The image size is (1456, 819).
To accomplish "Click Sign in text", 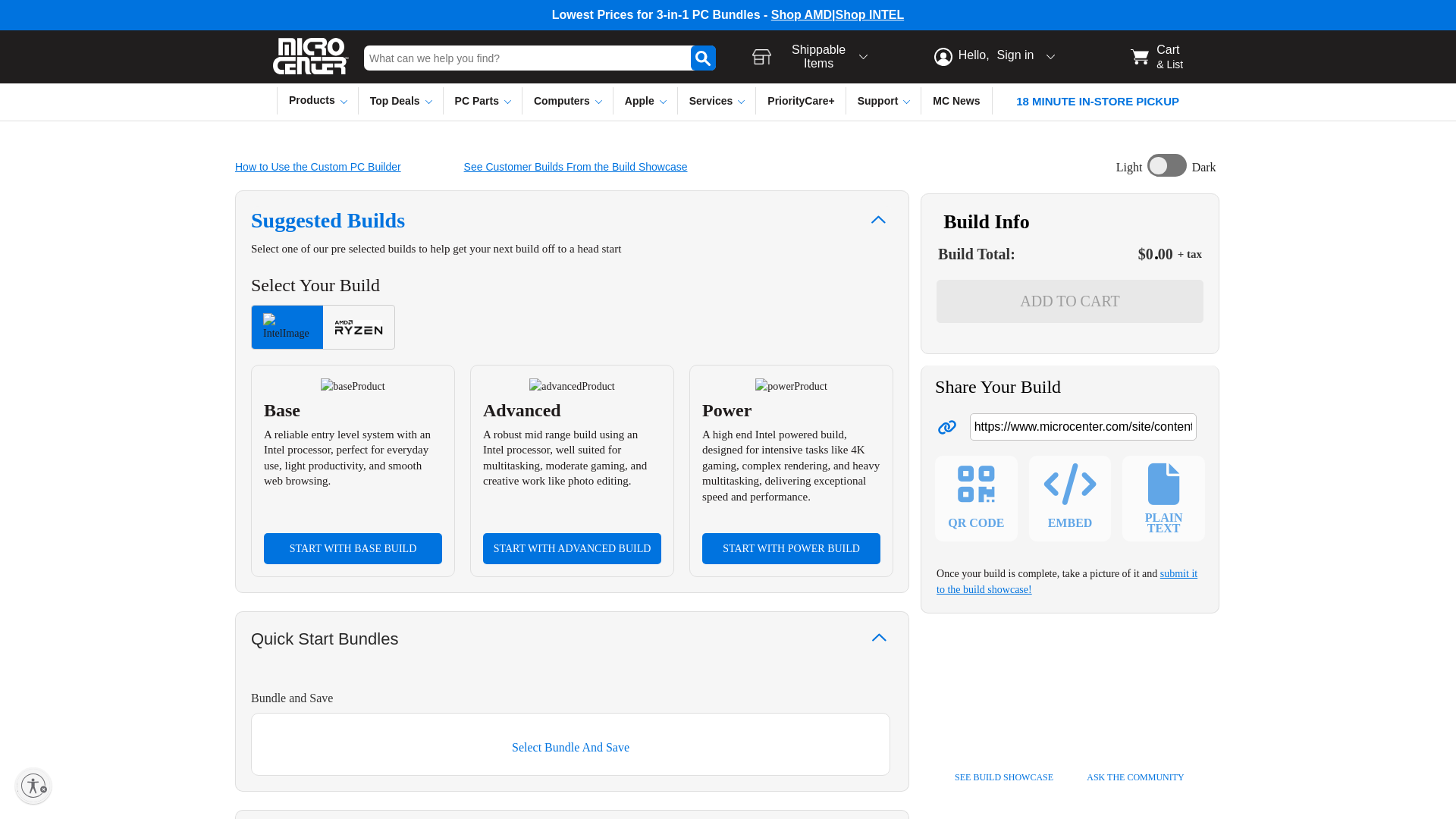I will coord(1015,55).
